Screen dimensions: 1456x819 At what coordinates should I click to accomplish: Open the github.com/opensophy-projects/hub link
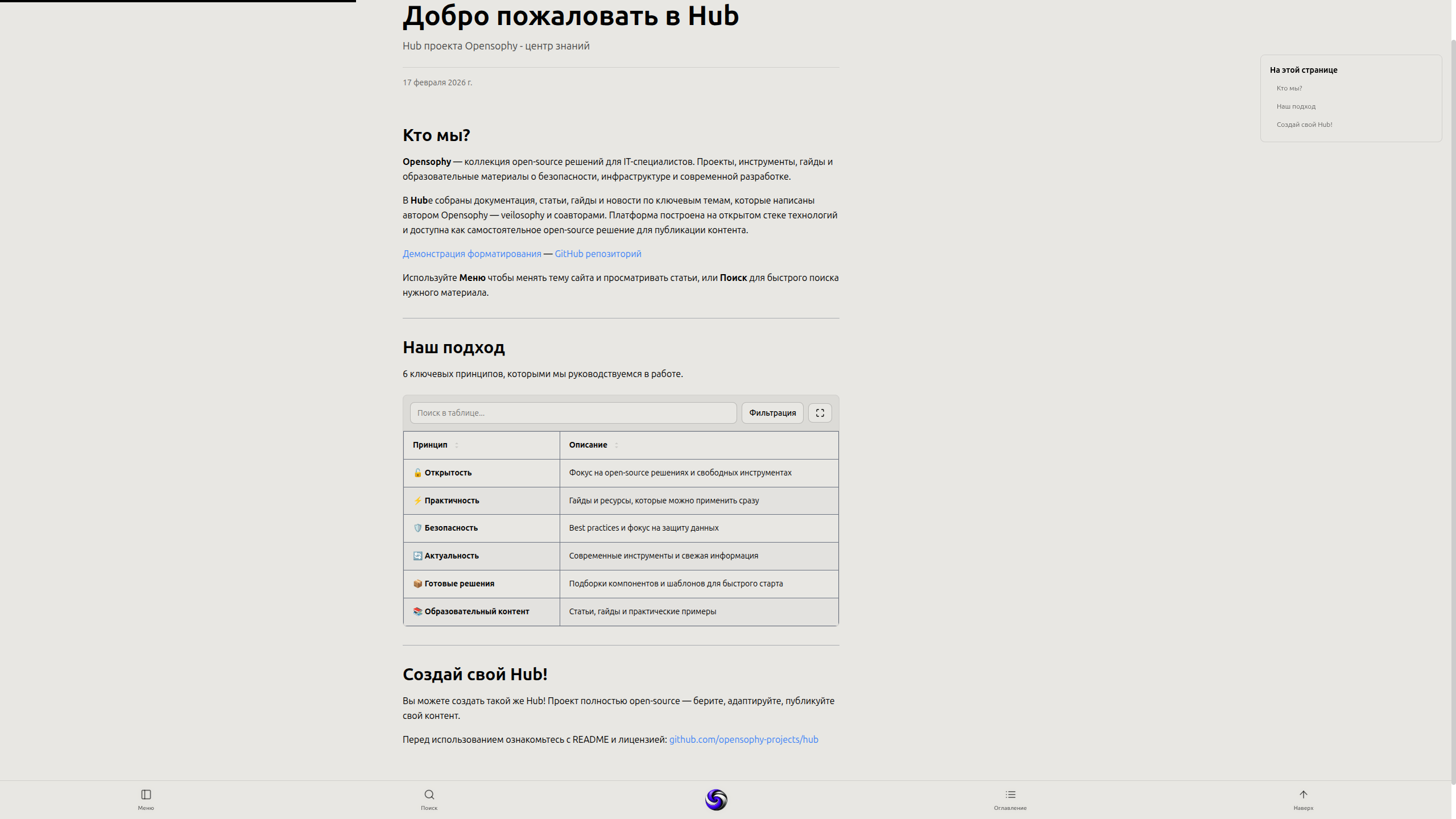point(743,739)
